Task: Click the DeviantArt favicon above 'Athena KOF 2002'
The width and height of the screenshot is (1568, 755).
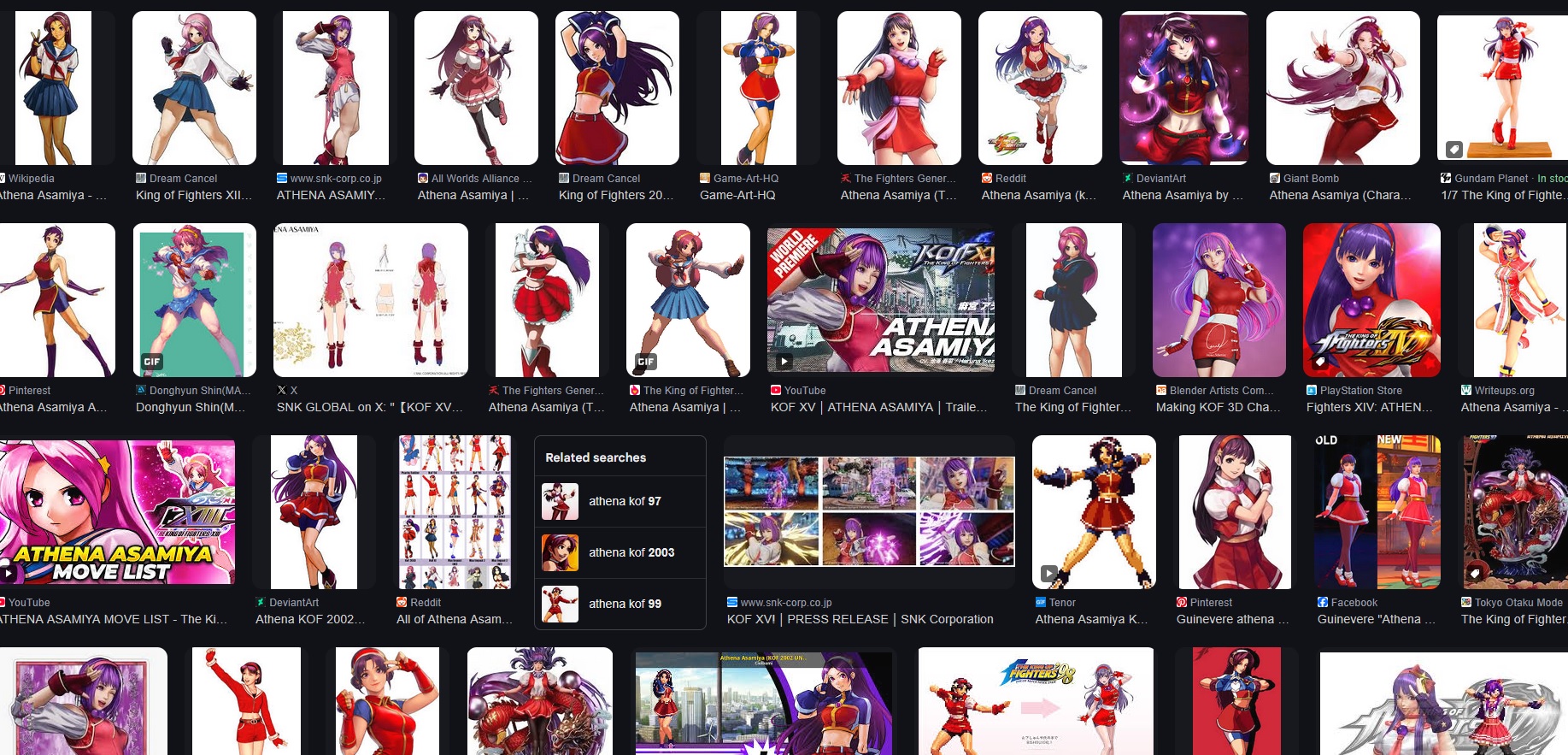Action: [x=261, y=602]
